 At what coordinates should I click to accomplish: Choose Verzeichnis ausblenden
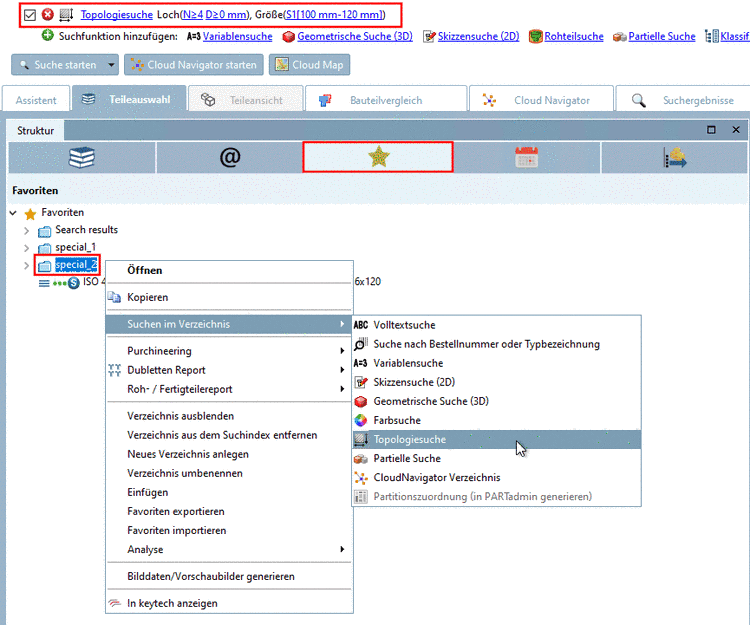tap(229, 416)
